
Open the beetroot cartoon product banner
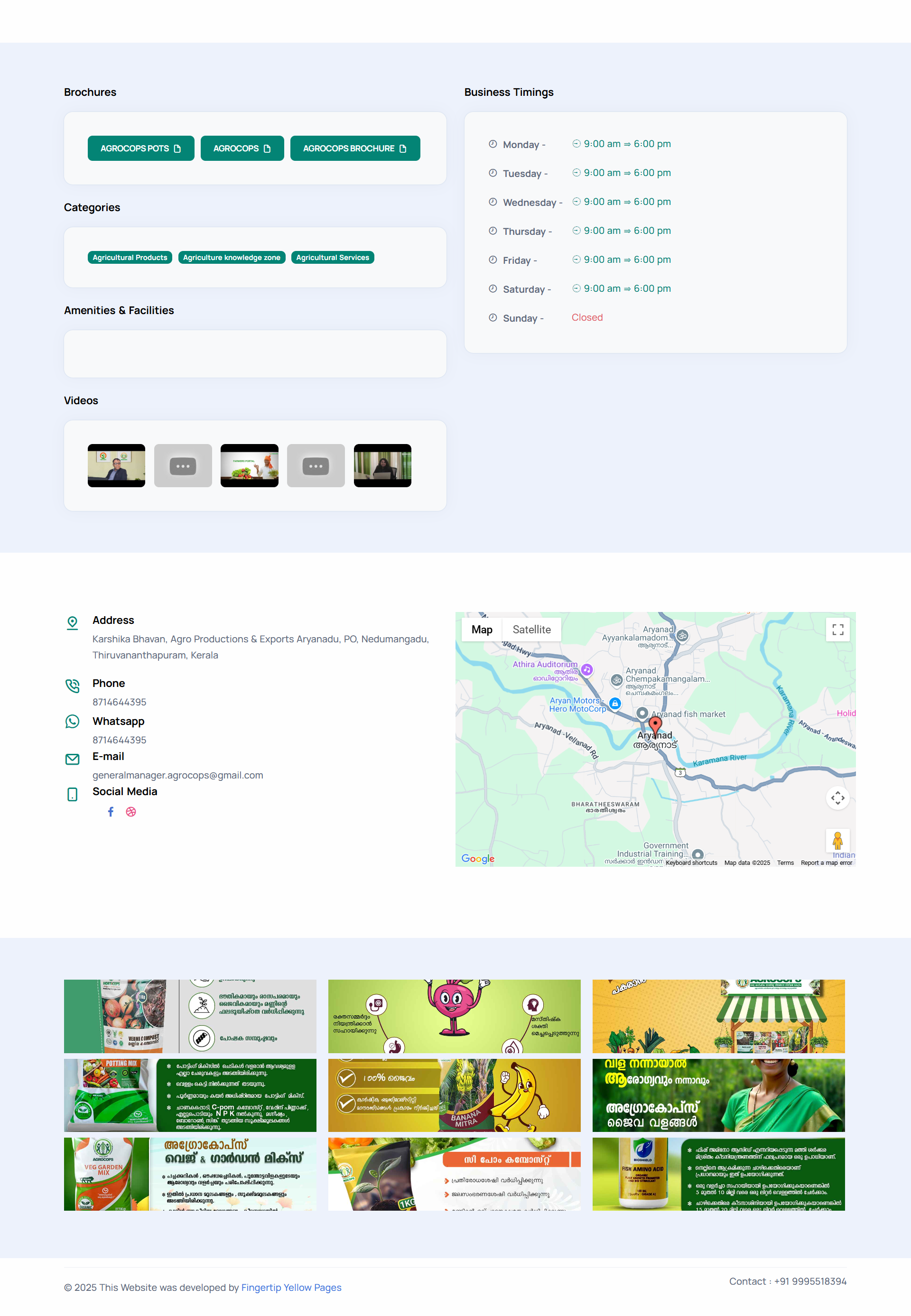455,1016
